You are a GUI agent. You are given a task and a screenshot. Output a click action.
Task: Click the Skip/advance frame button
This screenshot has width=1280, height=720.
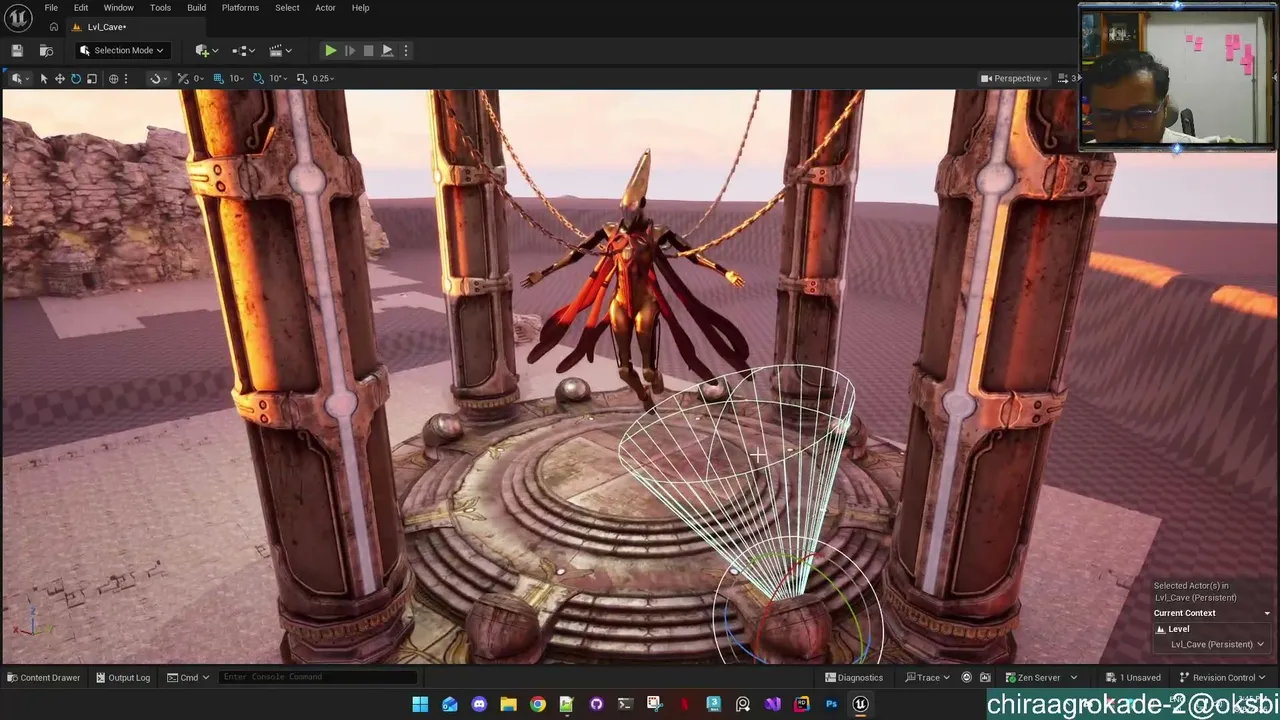point(350,50)
